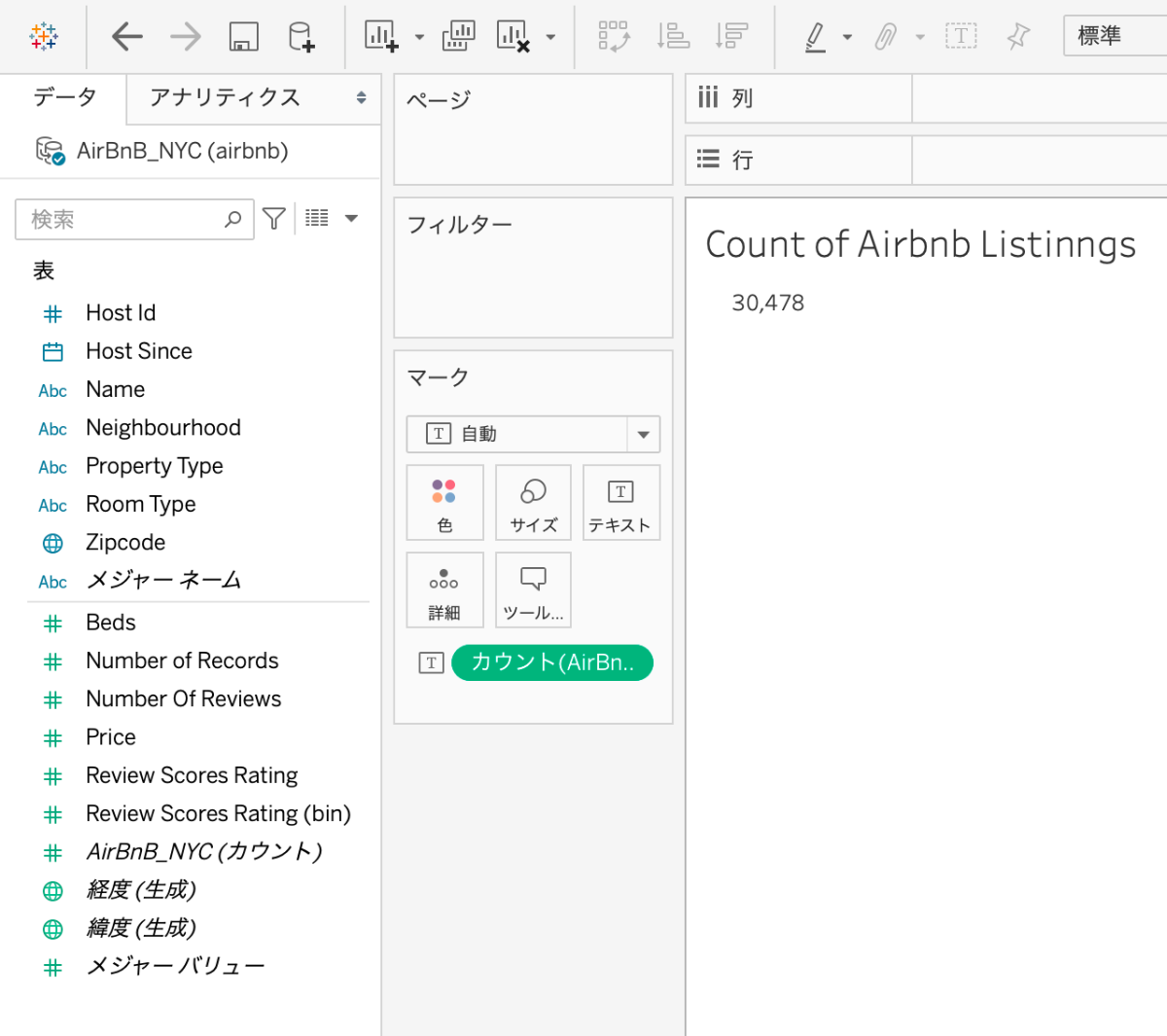1167x1036 pixels.
Task: Select the Review Scores Rating (bin) field
Action: [x=218, y=813]
